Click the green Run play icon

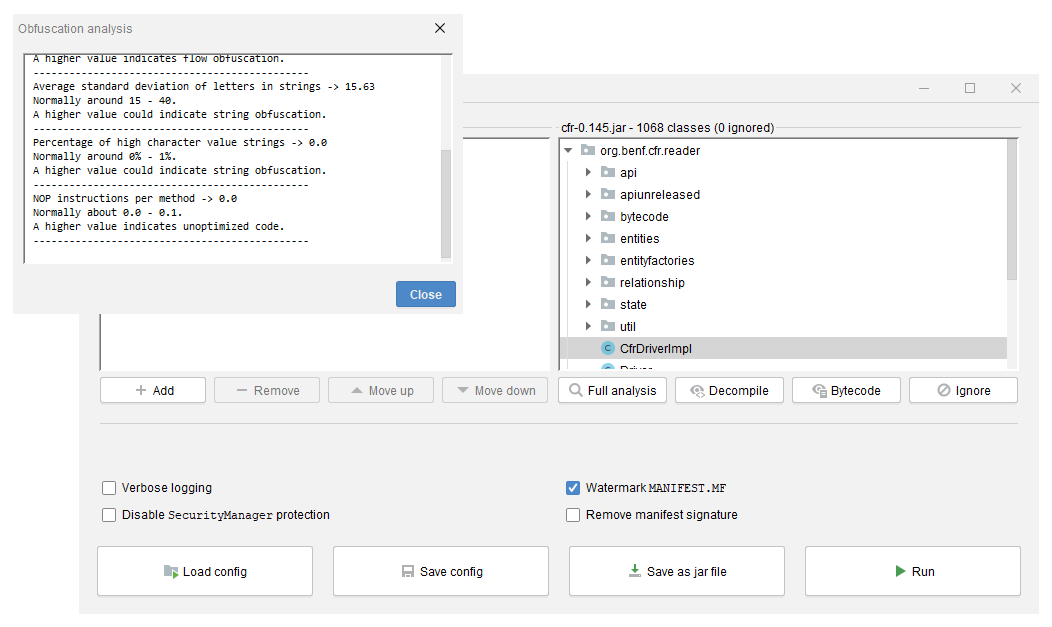click(x=898, y=571)
